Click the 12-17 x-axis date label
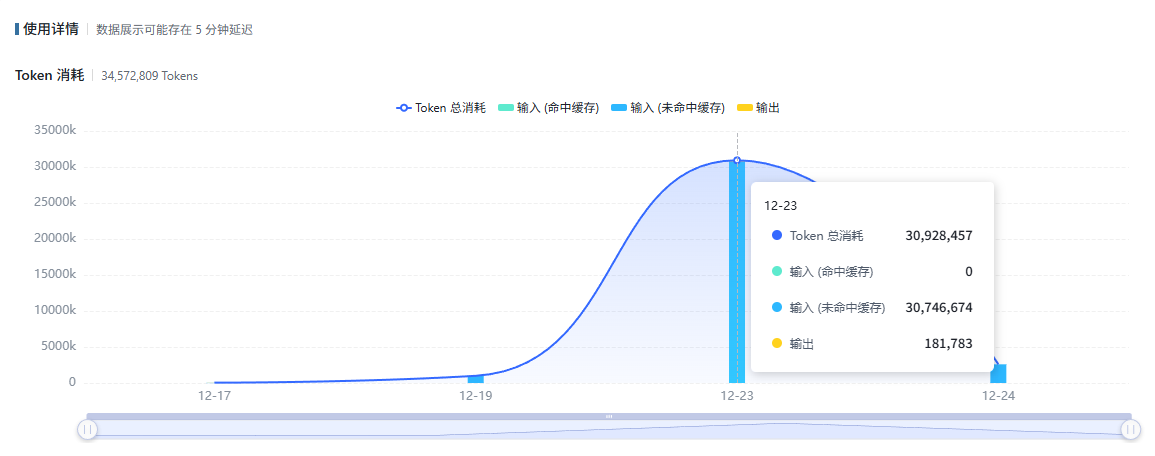 pyautogui.click(x=214, y=396)
